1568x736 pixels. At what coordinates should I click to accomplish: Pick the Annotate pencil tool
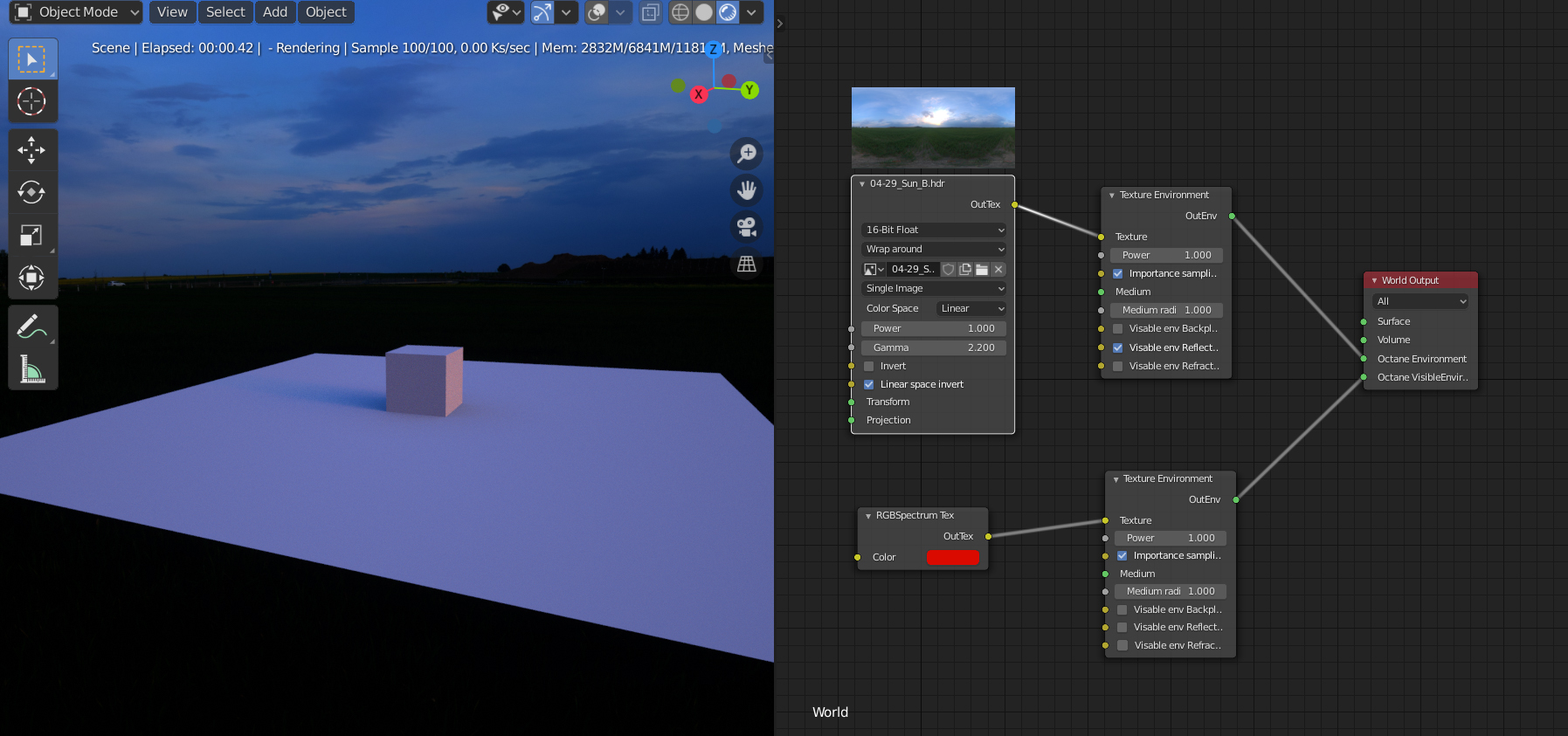click(32, 327)
